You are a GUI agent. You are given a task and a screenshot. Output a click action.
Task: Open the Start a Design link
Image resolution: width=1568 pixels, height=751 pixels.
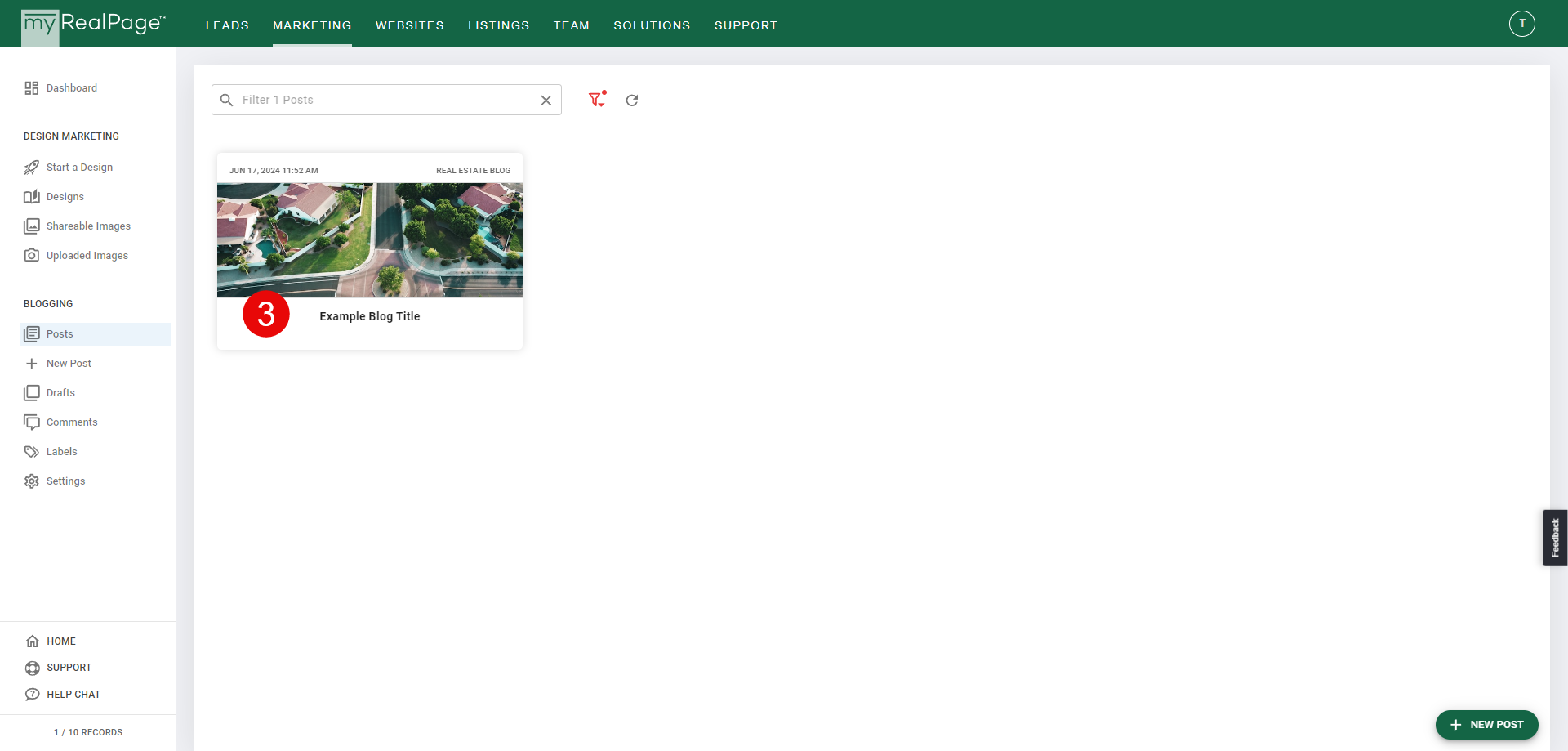click(80, 168)
